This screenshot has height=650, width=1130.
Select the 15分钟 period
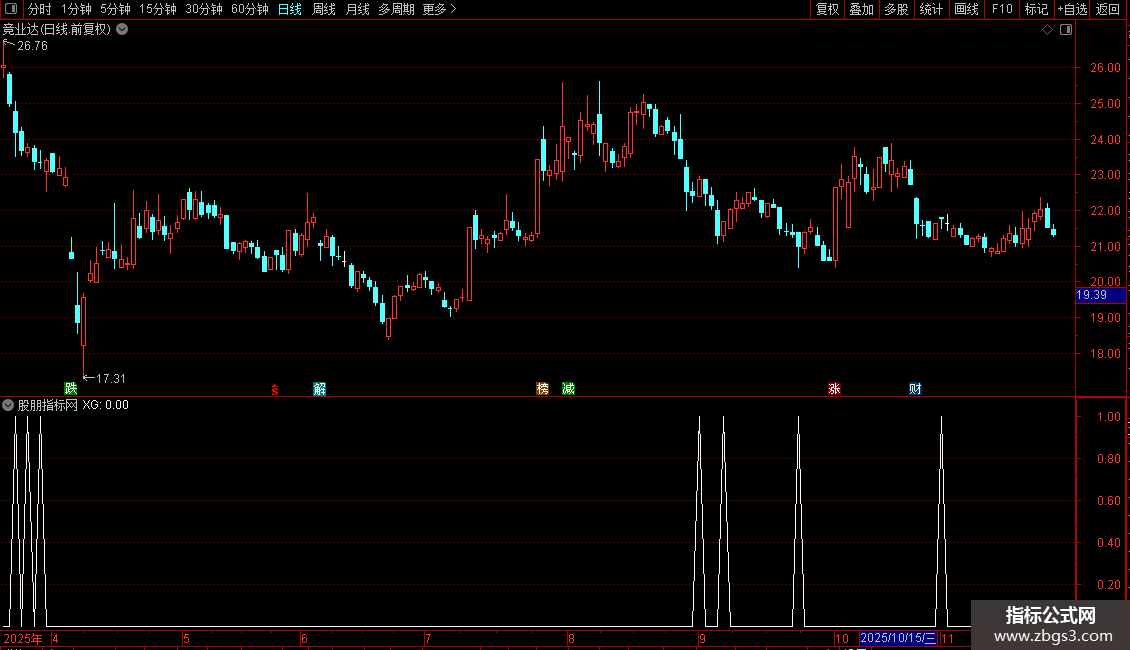(x=158, y=9)
